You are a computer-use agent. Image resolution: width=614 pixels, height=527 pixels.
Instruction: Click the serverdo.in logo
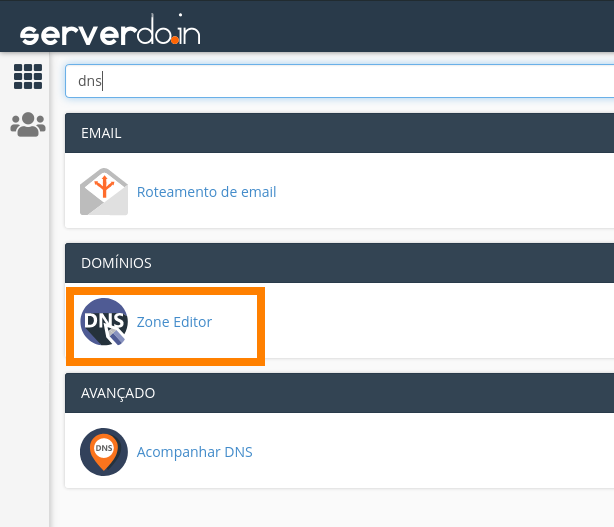coord(110,32)
